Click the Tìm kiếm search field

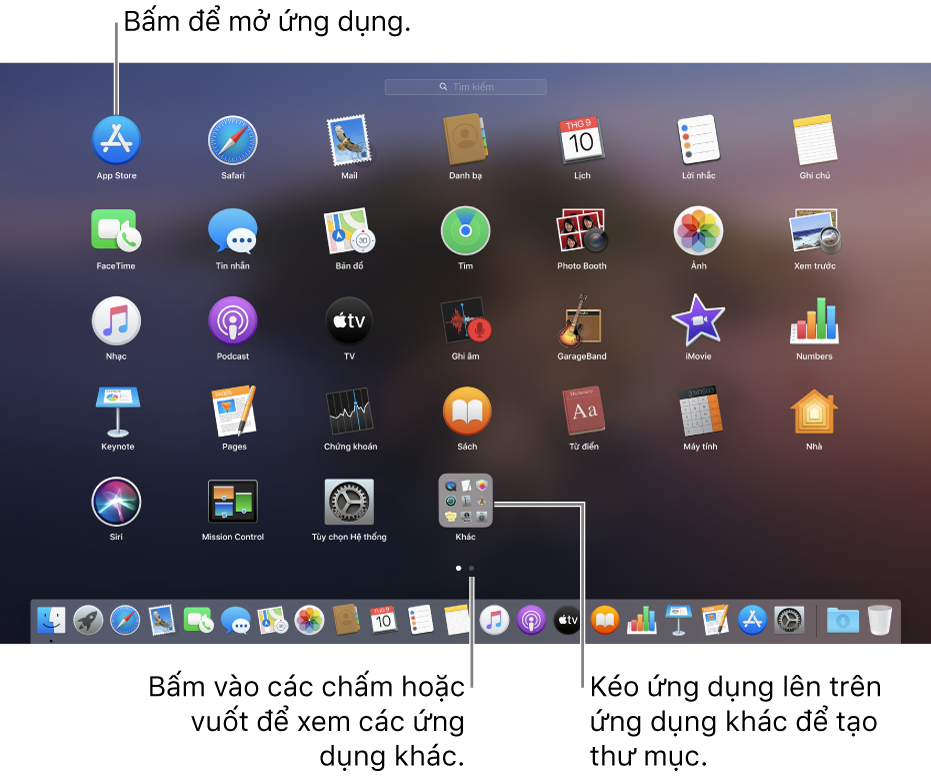(x=466, y=87)
